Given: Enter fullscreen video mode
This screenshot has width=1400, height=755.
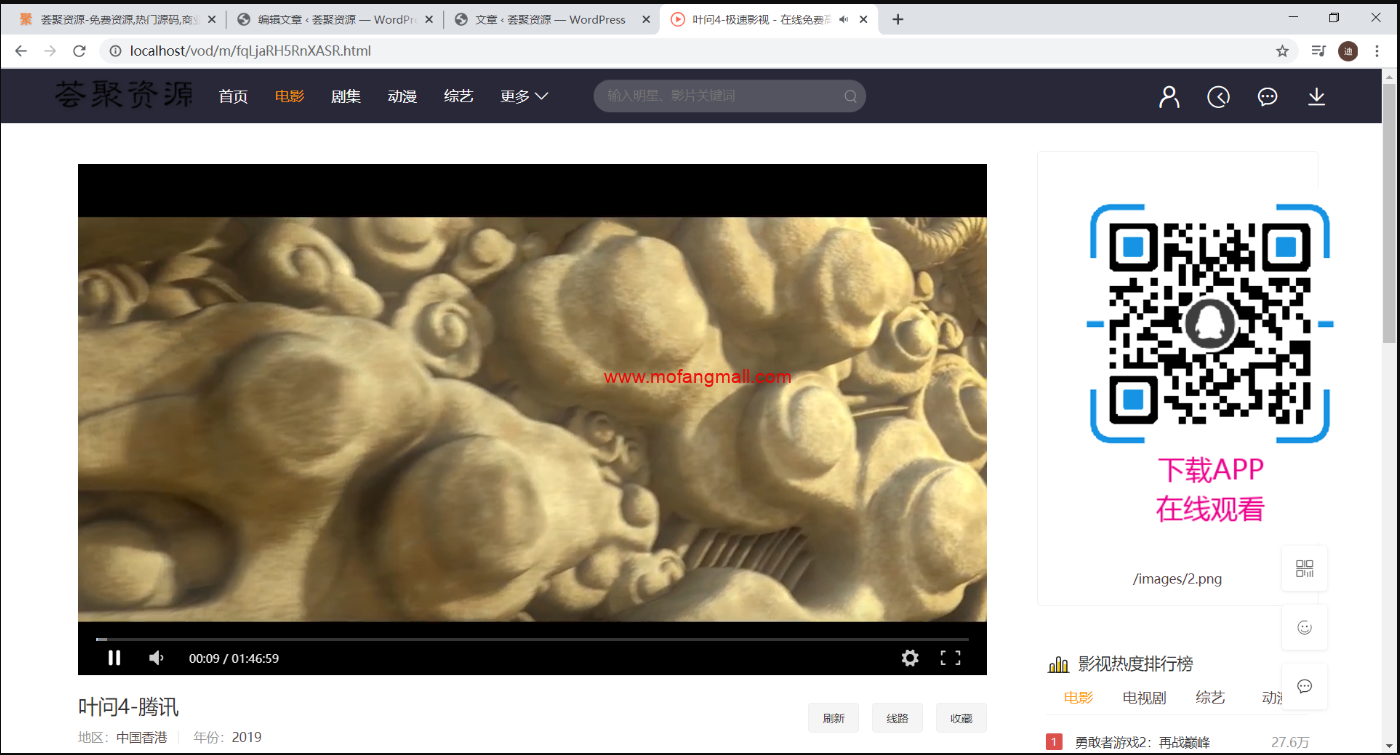Looking at the screenshot, I should coord(950,658).
